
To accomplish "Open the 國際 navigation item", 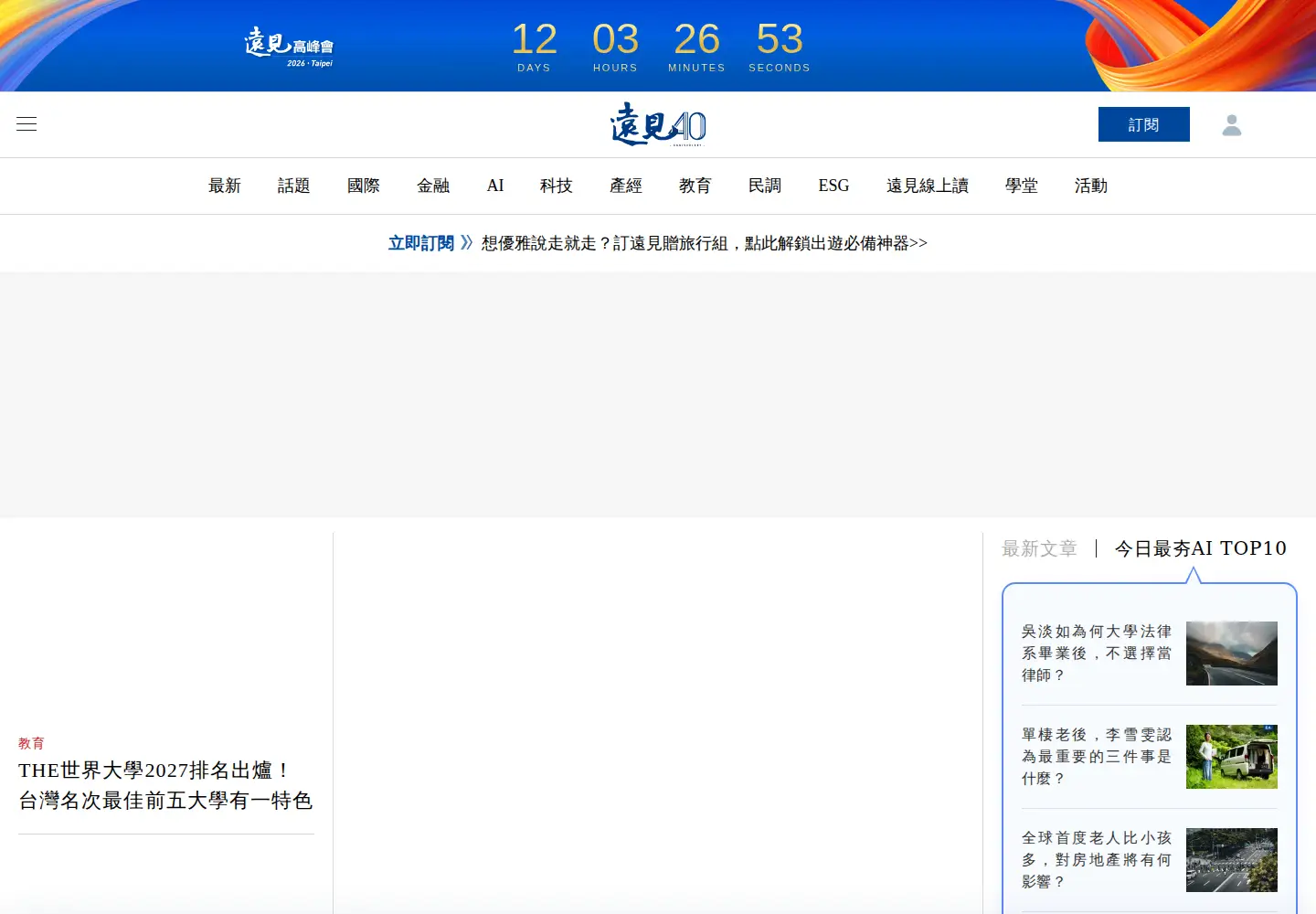I will (x=364, y=186).
